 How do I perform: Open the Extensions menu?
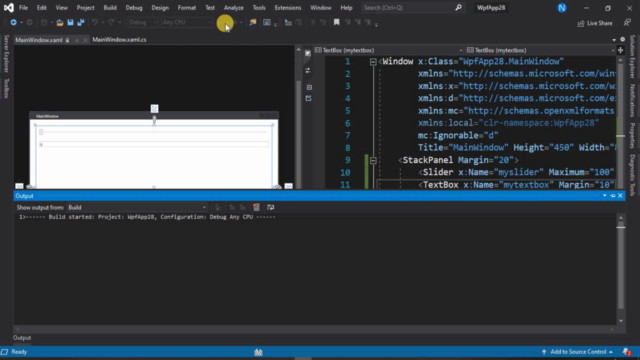coord(288,8)
